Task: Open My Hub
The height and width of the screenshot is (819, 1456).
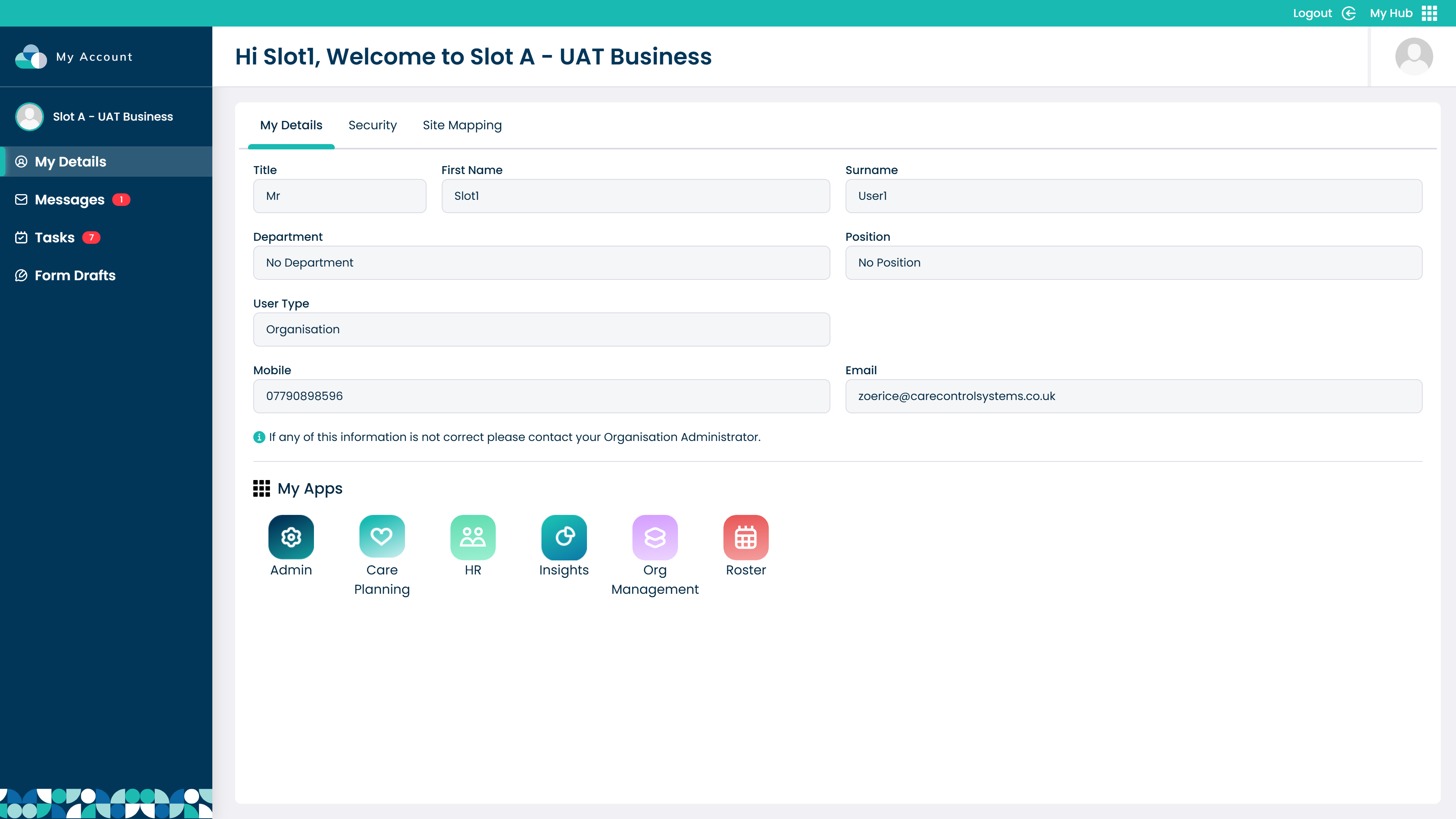Action: click(1391, 13)
